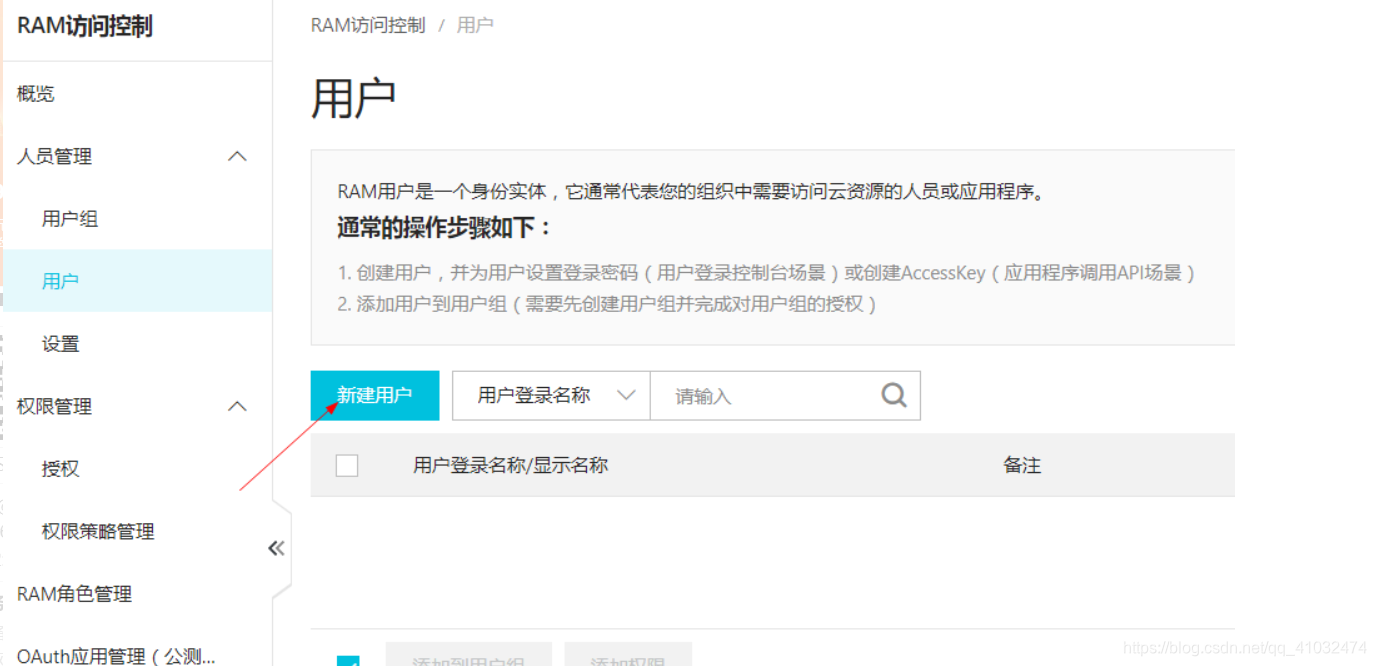
Task: Select the 用户 breadcrumb item
Action: click(x=474, y=24)
